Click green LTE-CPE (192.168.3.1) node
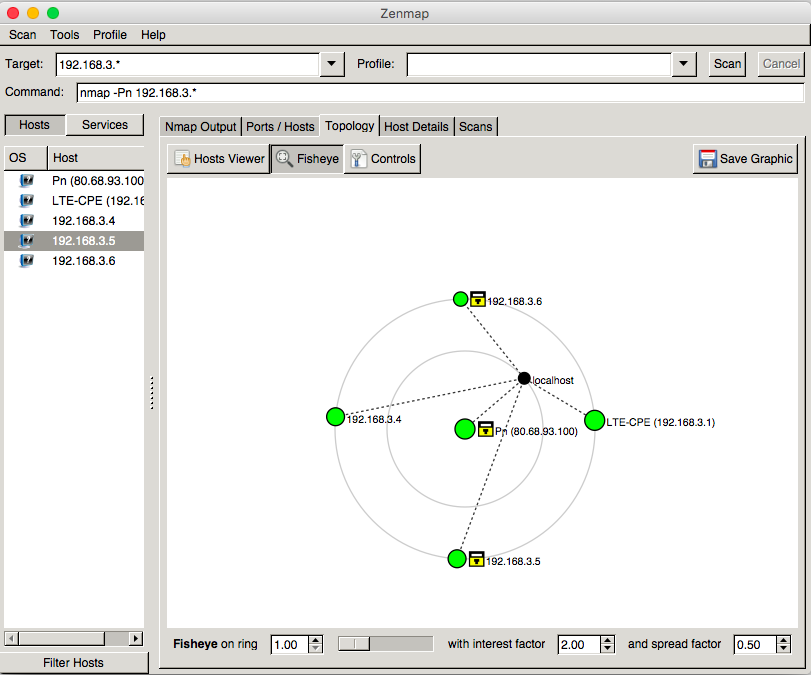The image size is (811, 675). click(595, 421)
